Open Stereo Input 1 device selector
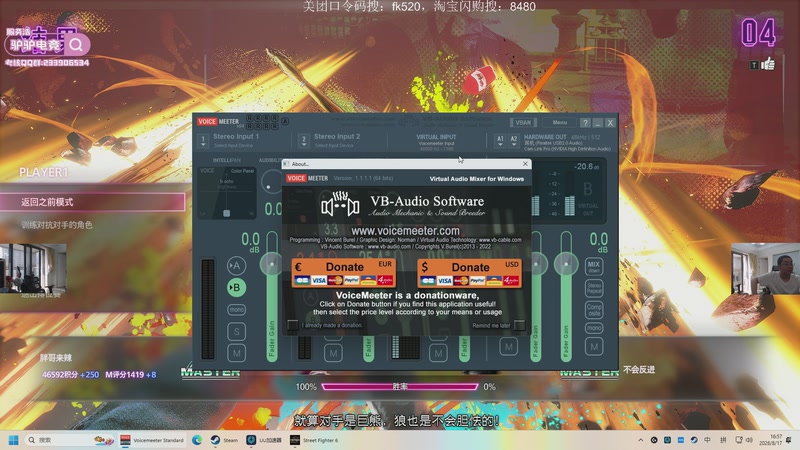The height and width of the screenshot is (450, 800). [203, 140]
